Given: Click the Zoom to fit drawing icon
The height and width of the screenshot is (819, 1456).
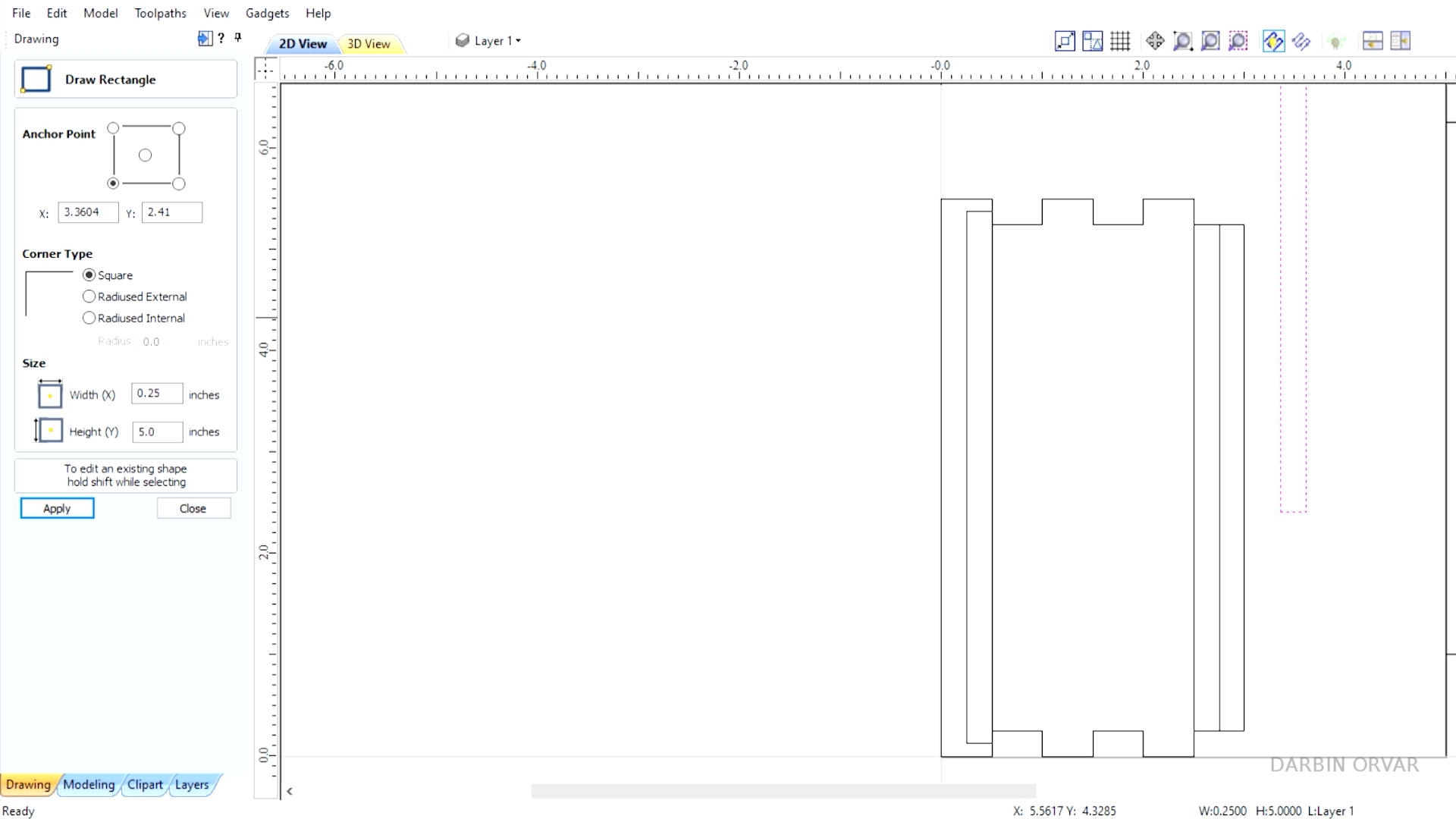Looking at the screenshot, I should pyautogui.click(x=1065, y=41).
